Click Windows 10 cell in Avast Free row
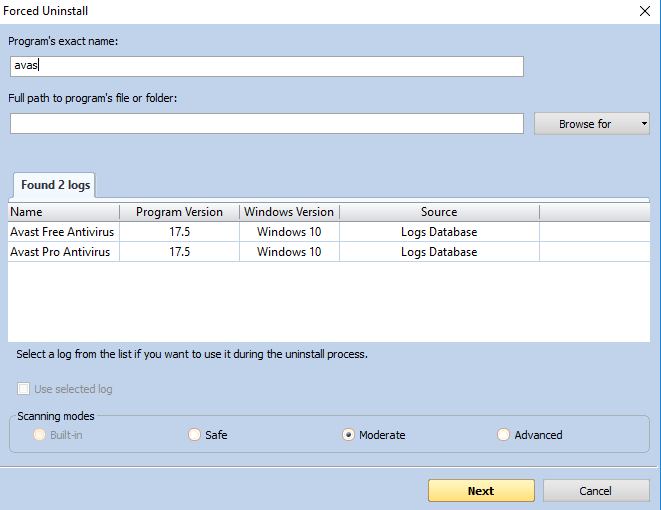The image size is (661, 510). tap(289, 232)
